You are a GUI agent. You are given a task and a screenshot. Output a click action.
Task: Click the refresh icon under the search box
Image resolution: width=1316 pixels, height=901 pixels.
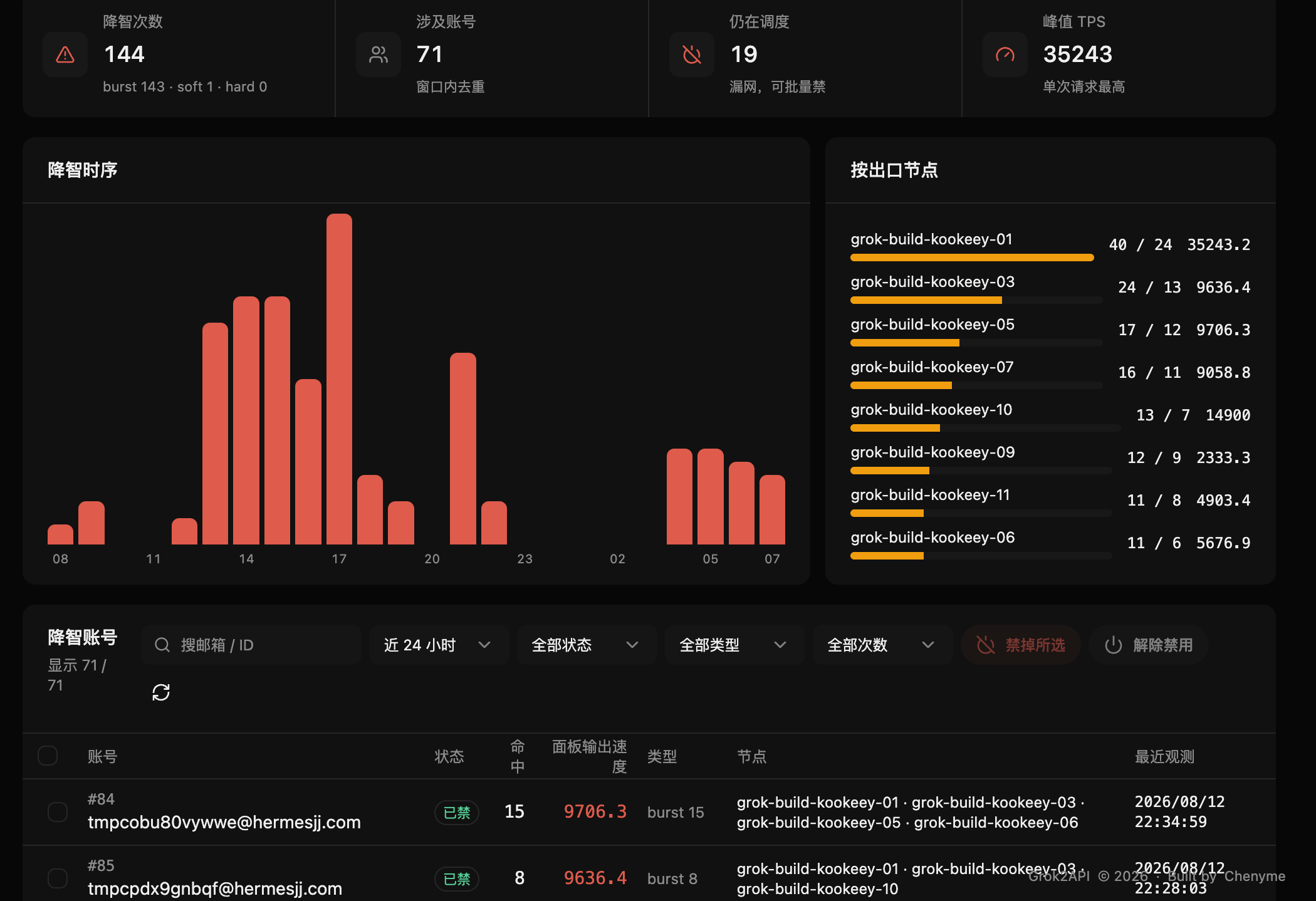161,692
